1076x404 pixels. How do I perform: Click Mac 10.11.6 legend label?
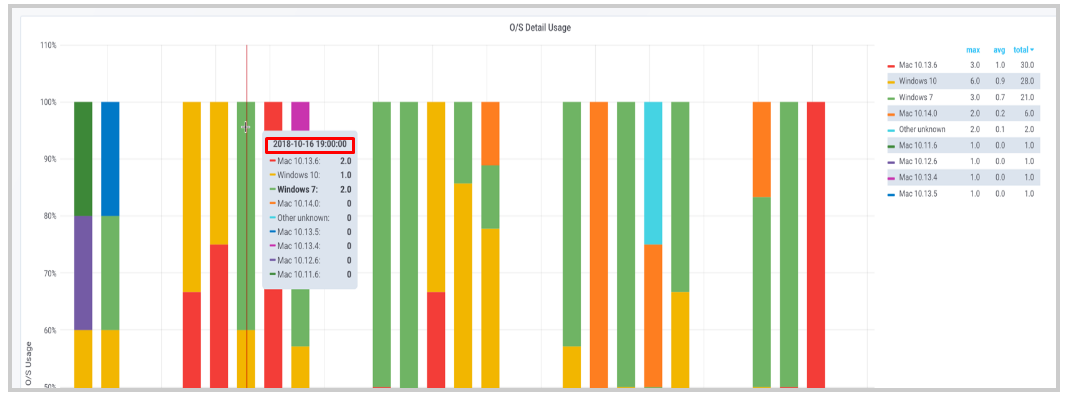921,145
